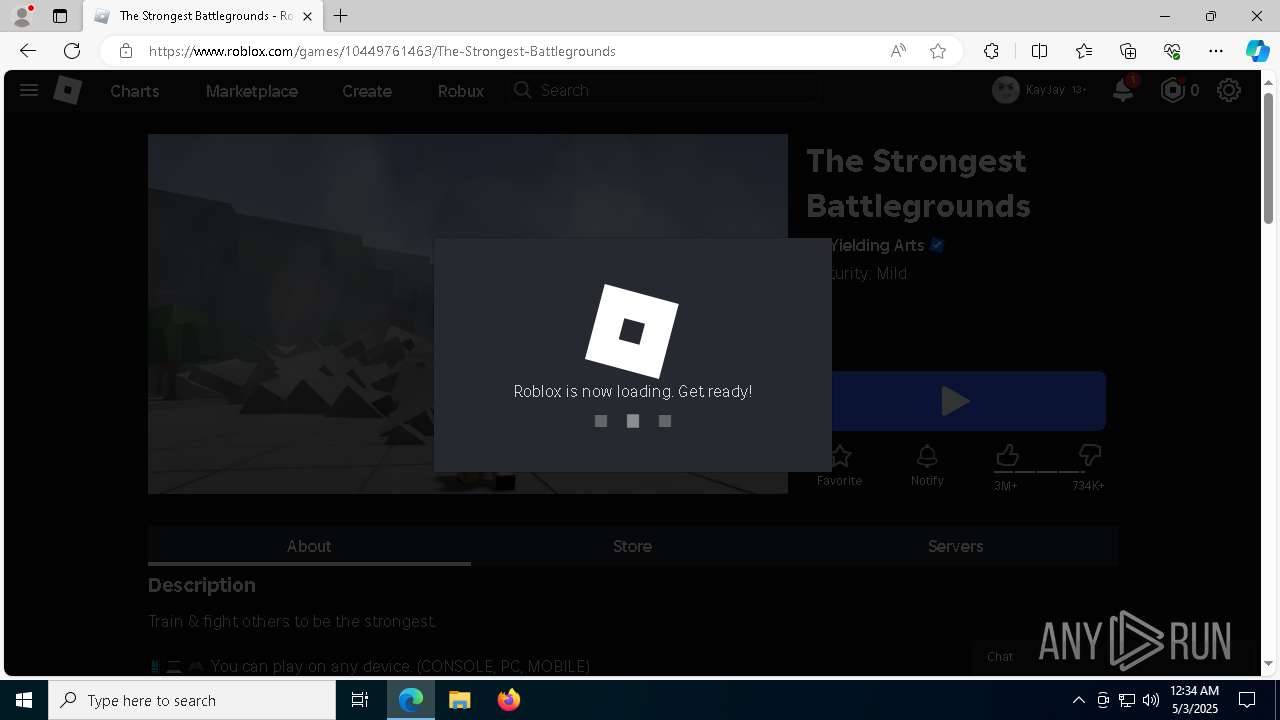Close The Strongest Battlegrounds tab
1280x720 pixels.
(x=308, y=16)
